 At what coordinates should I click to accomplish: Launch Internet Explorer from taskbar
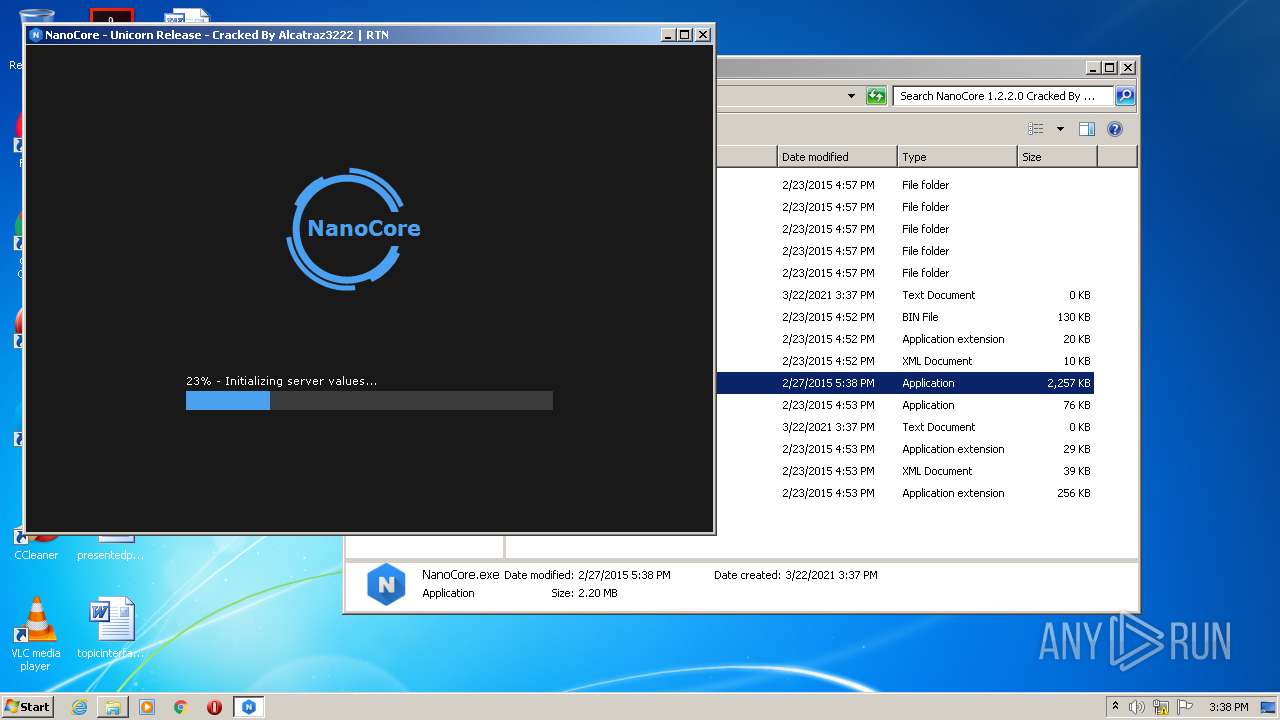[79, 707]
